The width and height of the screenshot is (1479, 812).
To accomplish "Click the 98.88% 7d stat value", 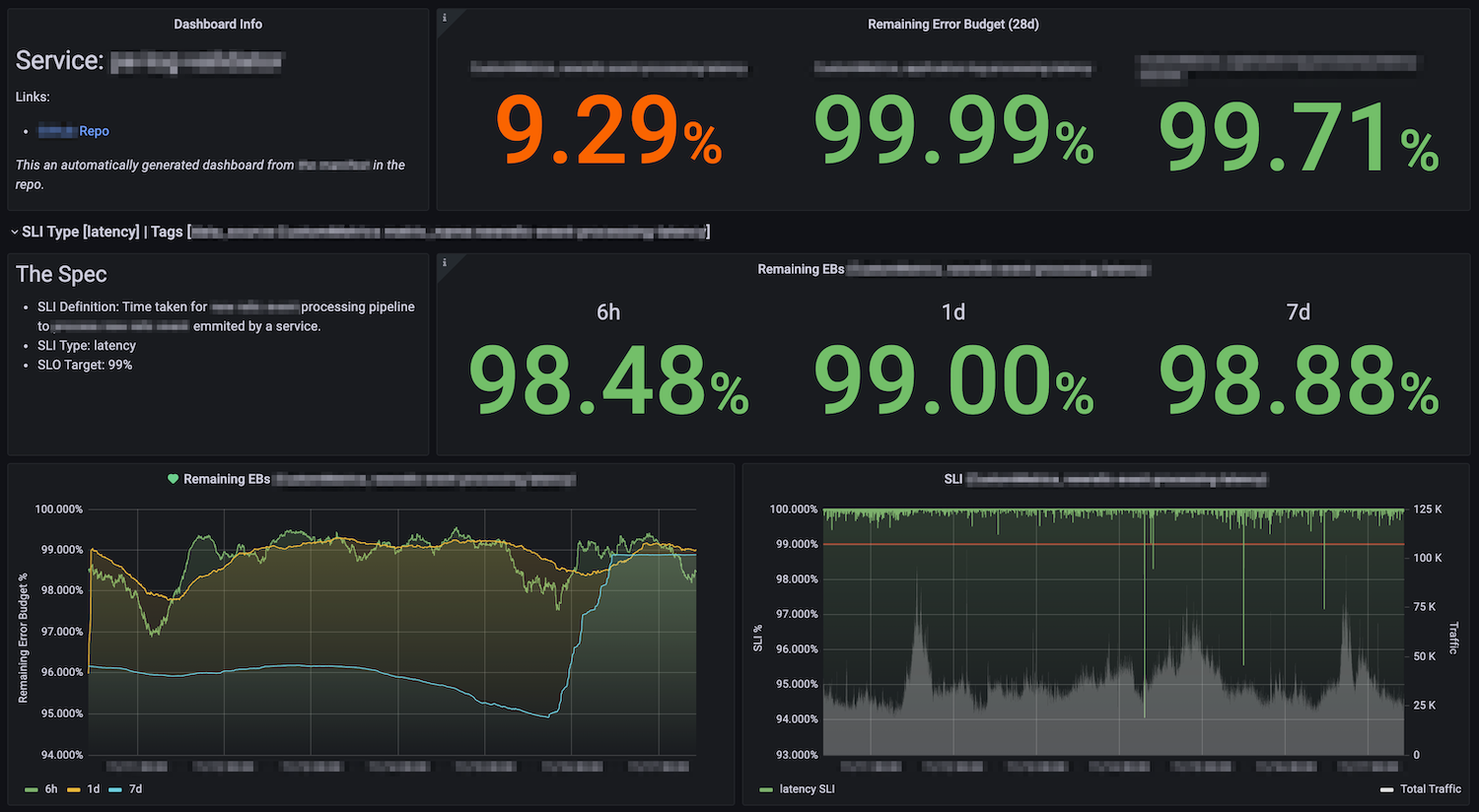I will 1299,381.
